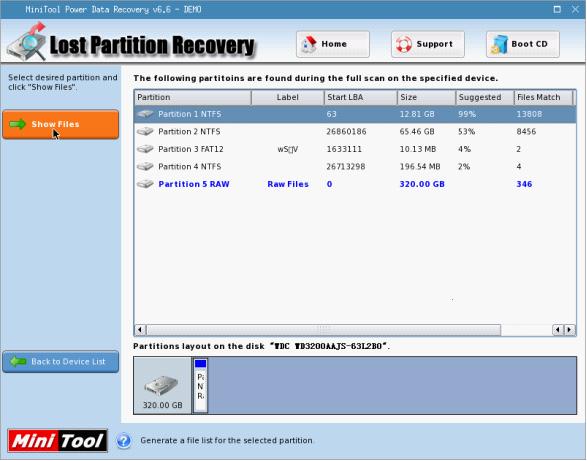Viewport: 587px width, 461px height.
Task: Click the blue help question mark icon
Action: click(124, 441)
